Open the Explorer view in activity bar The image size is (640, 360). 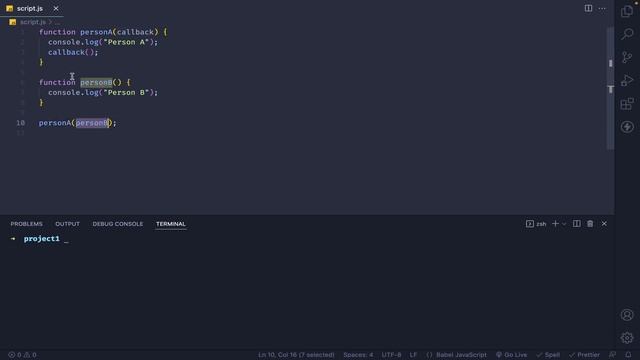coord(627,11)
